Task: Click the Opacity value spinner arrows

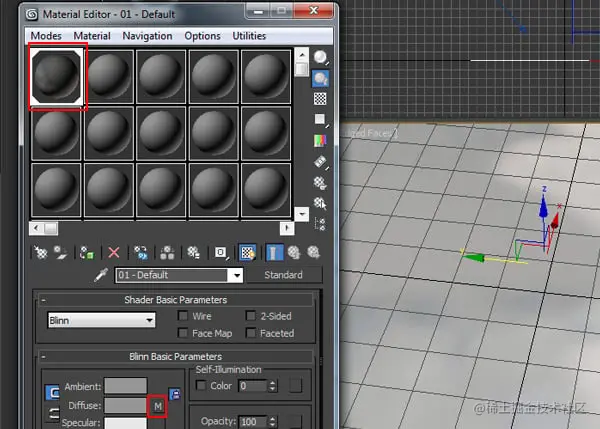Action: pos(272,422)
